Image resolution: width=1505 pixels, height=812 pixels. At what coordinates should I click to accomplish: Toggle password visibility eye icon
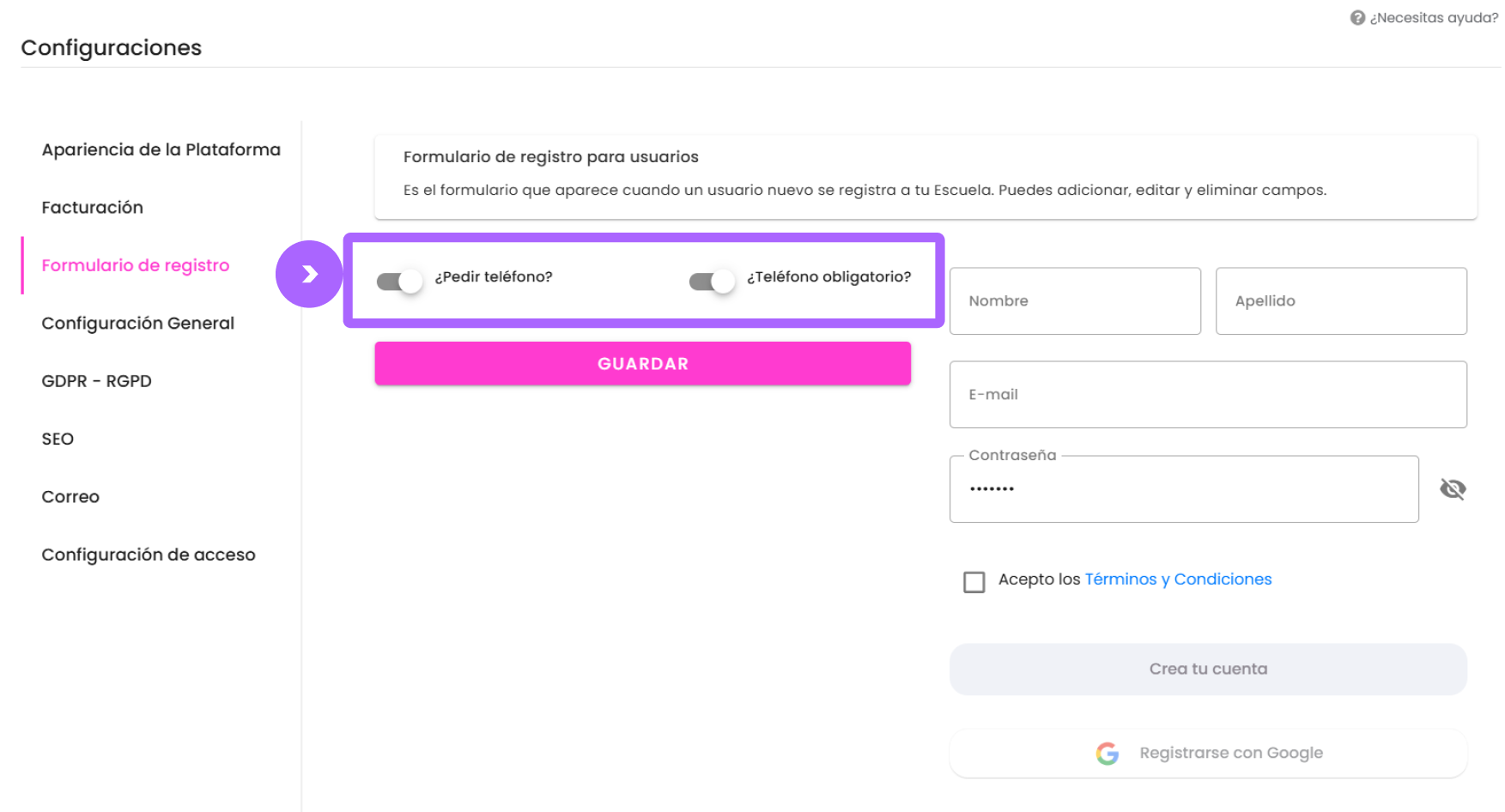[1453, 489]
